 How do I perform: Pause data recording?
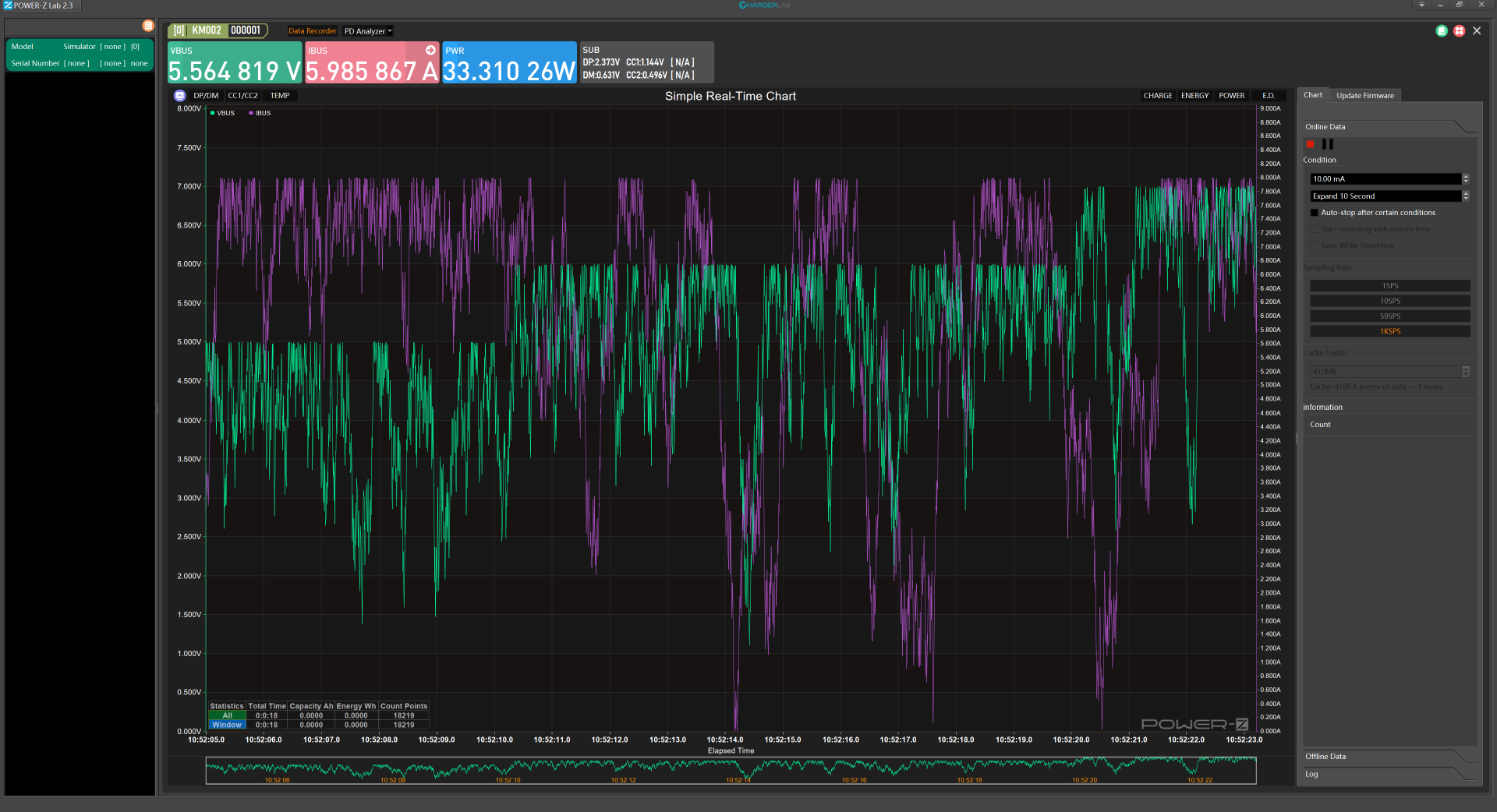tap(1328, 144)
